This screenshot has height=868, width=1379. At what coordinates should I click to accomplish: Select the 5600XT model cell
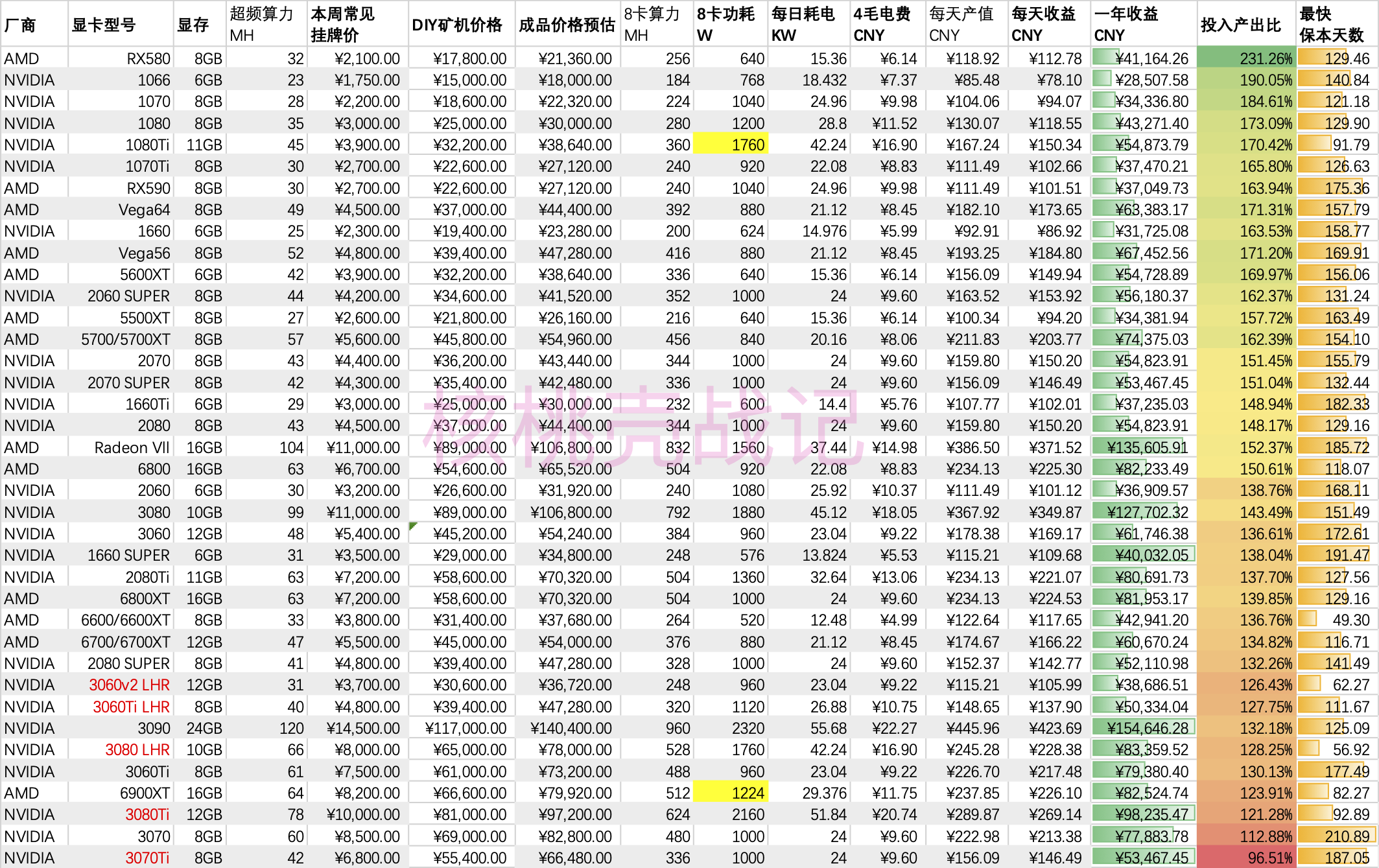tap(121, 274)
